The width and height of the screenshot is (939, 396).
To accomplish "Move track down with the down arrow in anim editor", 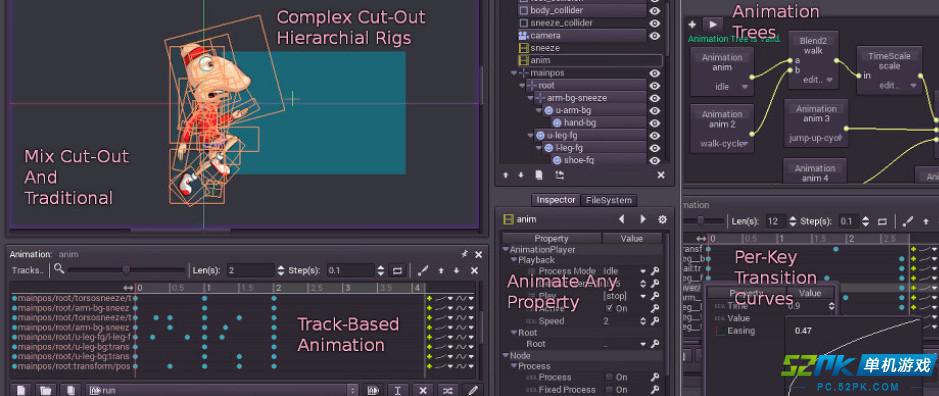I will coord(456,271).
